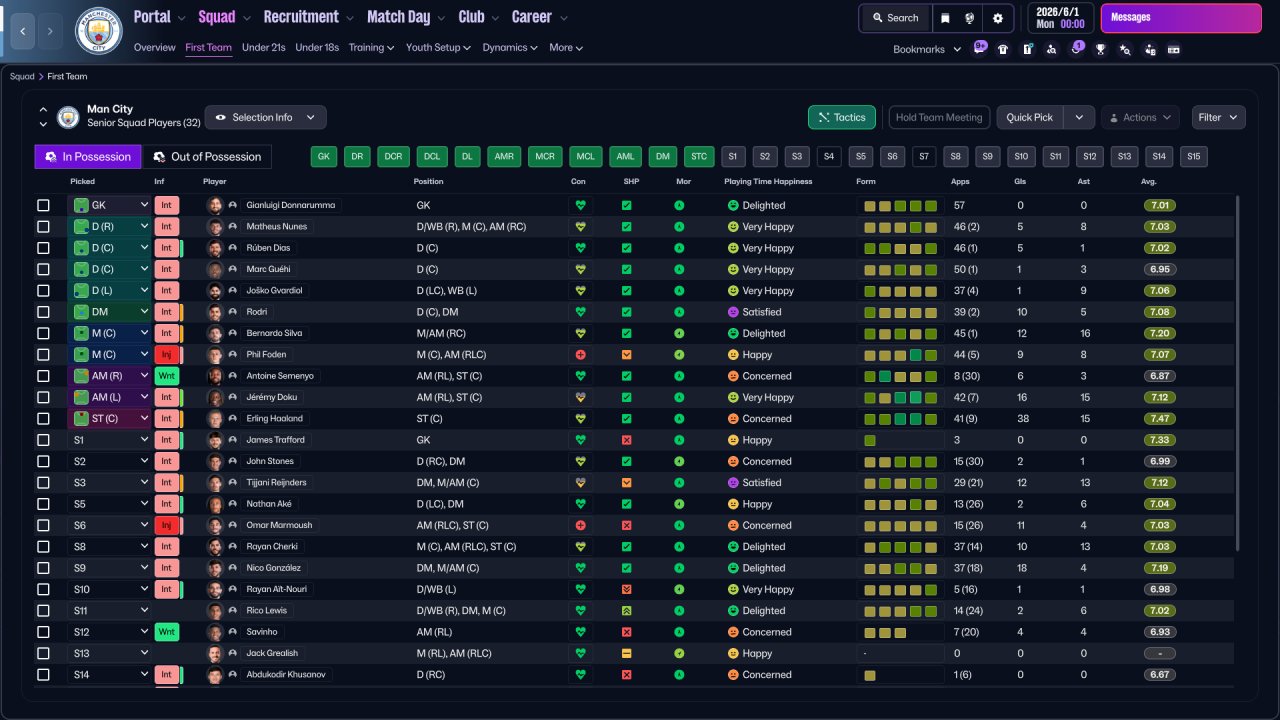Open the purple Messages button
1280x720 pixels.
[x=1181, y=18]
